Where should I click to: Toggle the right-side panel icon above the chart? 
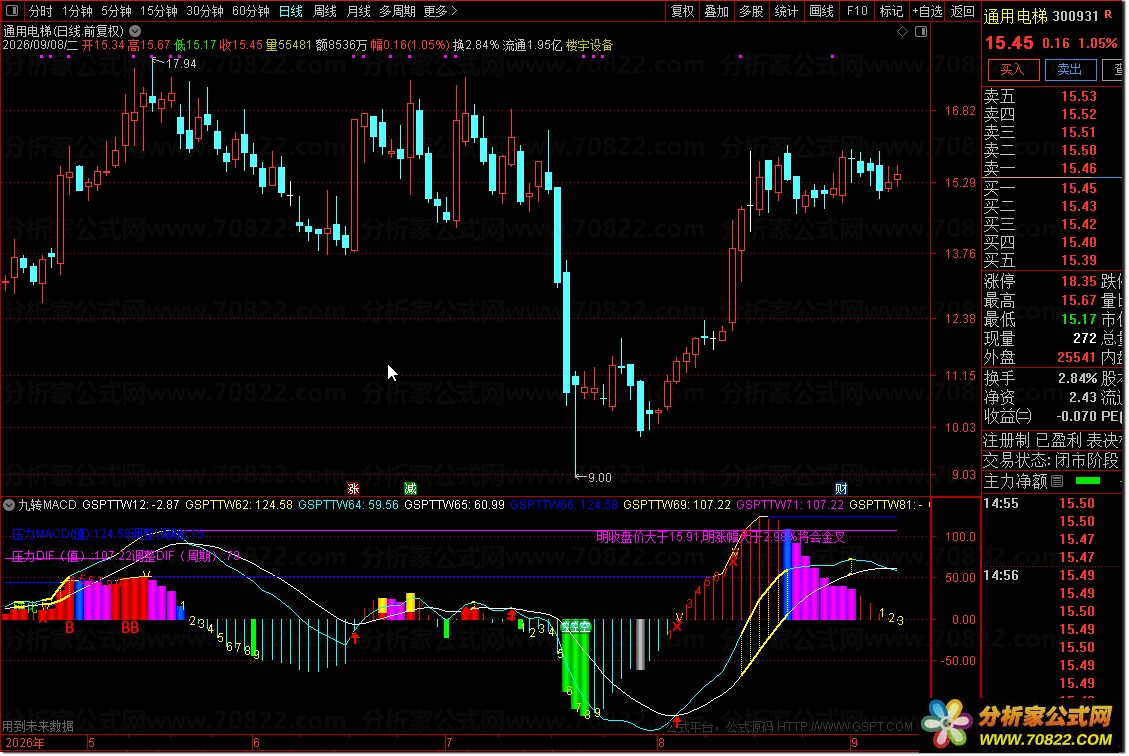click(921, 32)
